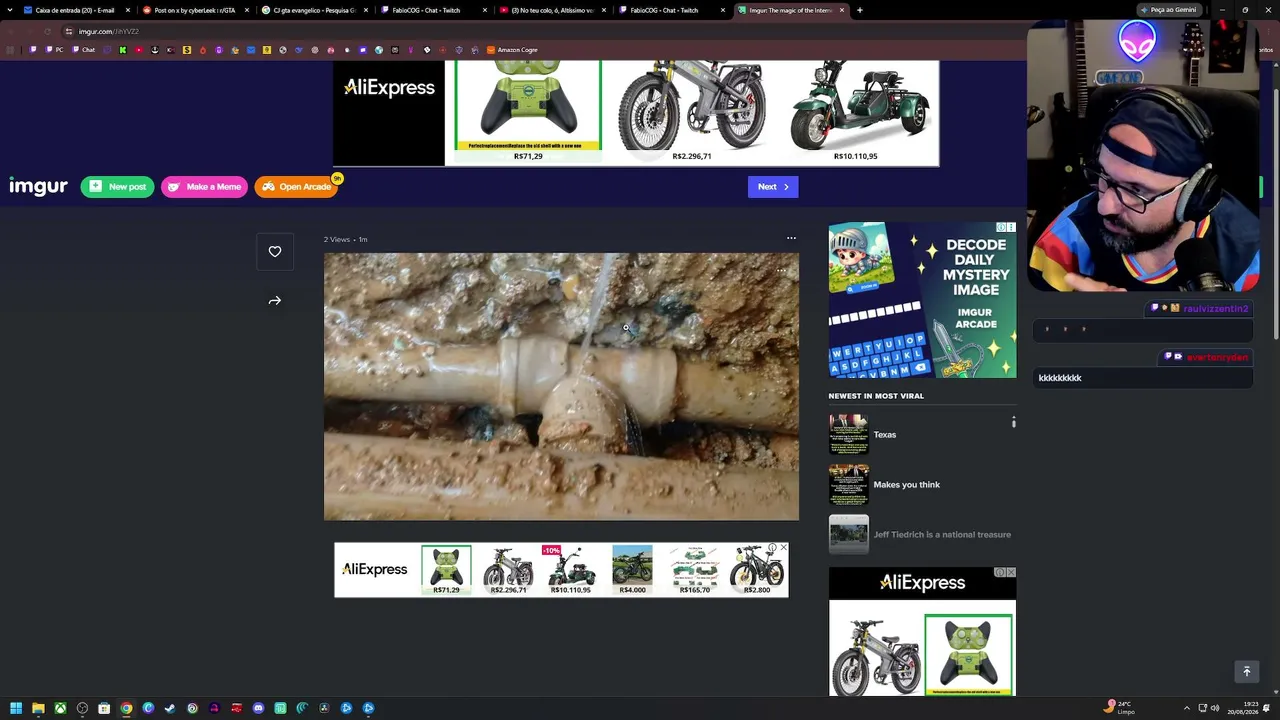Open the Make a Meme tool
1280x720 pixels.
click(204, 187)
